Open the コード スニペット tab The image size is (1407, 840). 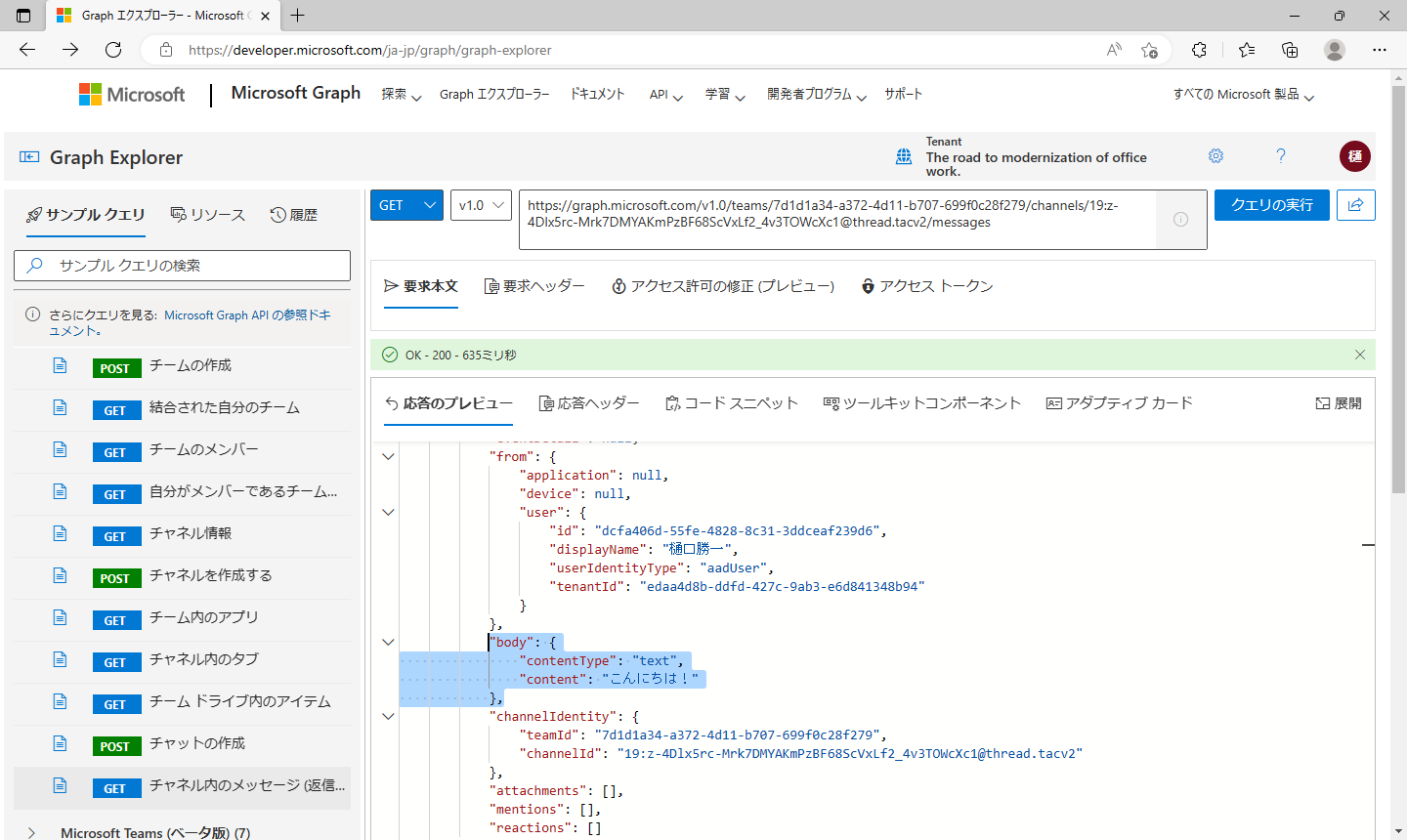point(732,403)
